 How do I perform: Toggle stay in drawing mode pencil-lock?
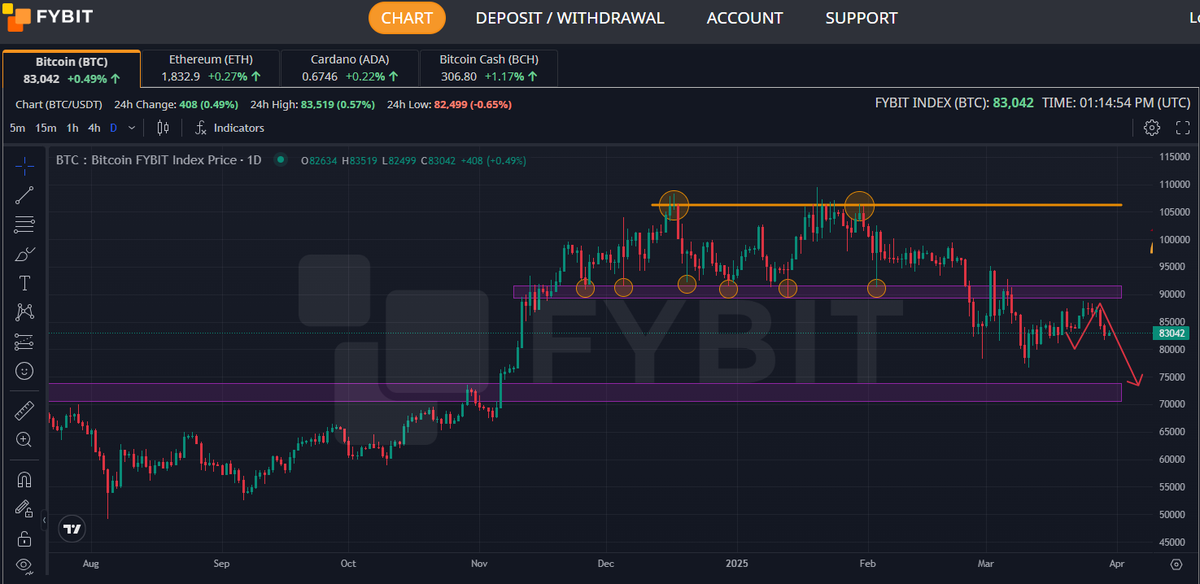coord(25,508)
